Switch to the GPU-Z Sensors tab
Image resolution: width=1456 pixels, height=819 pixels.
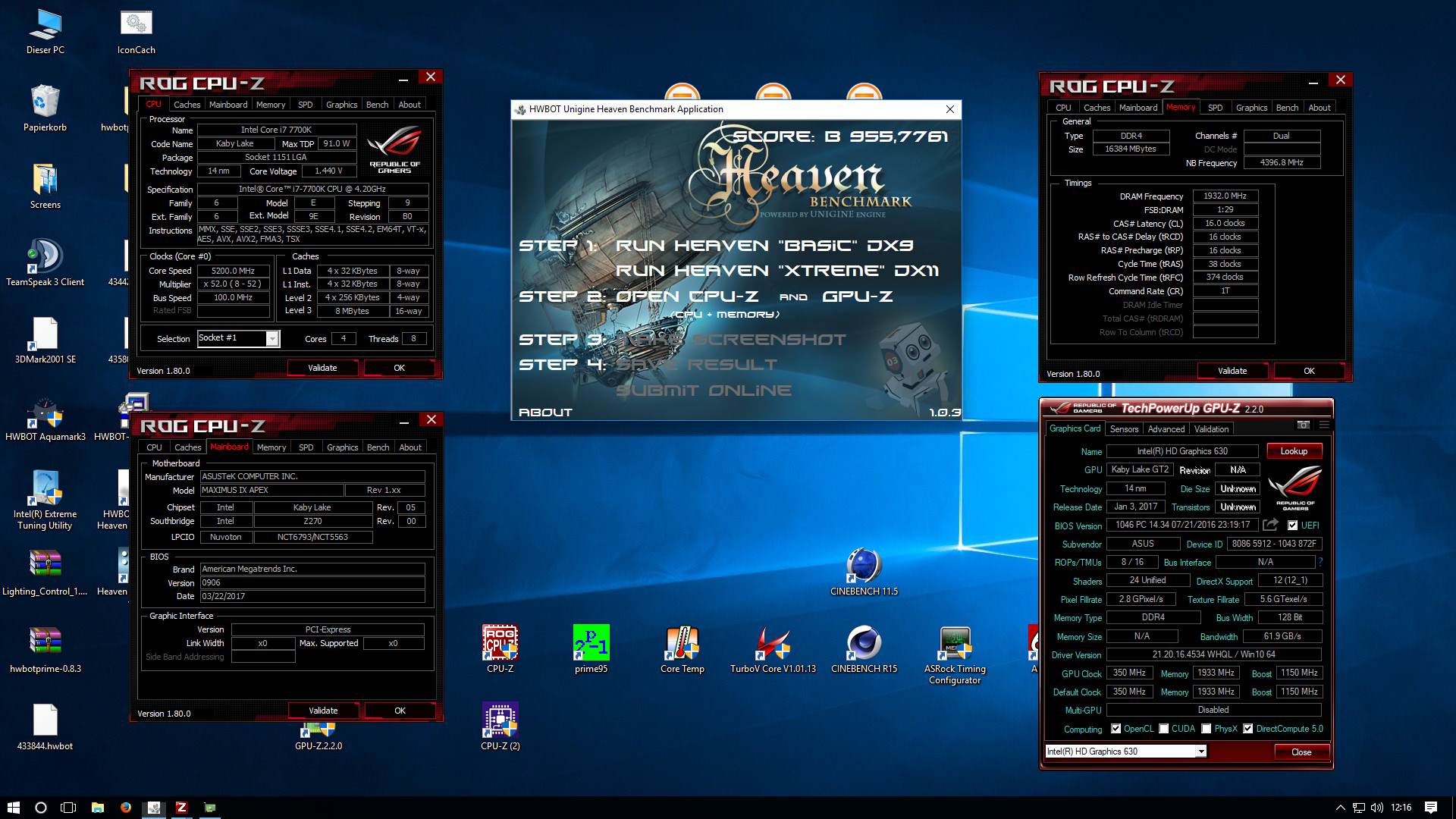(1124, 429)
